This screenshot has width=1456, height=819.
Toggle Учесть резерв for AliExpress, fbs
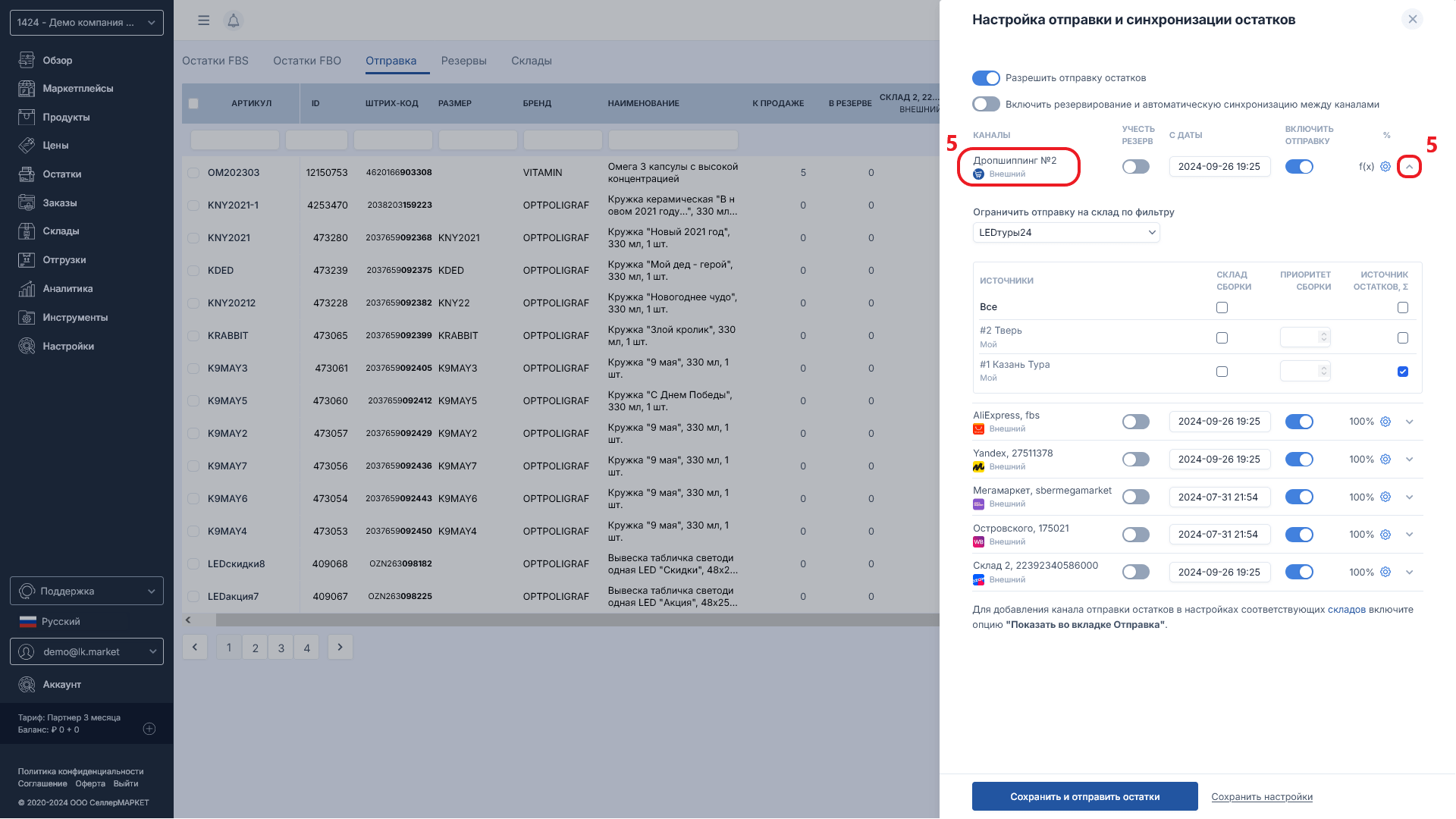pos(1136,422)
